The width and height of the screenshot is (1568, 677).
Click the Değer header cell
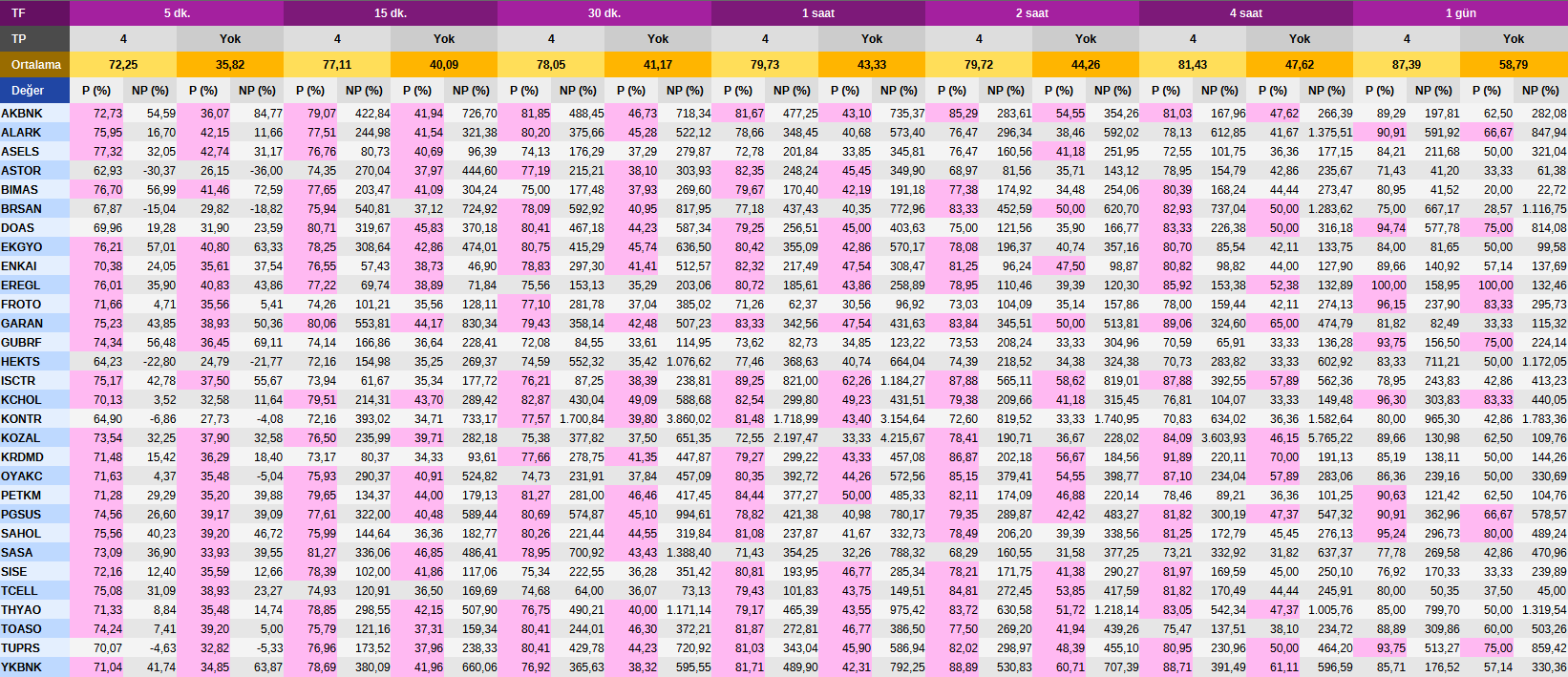click(x=34, y=91)
